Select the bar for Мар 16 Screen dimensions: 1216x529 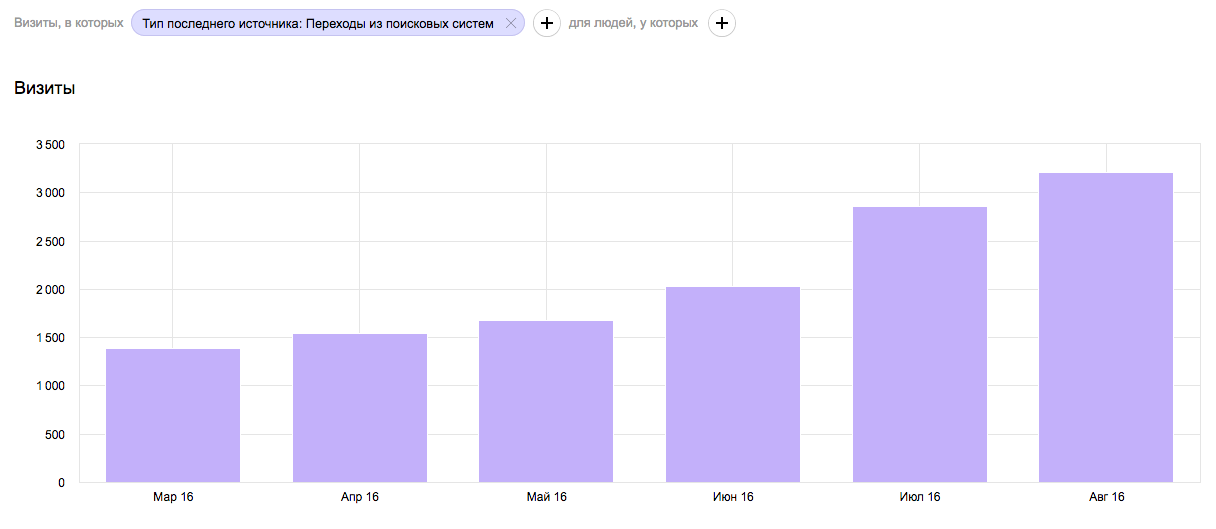coord(173,415)
